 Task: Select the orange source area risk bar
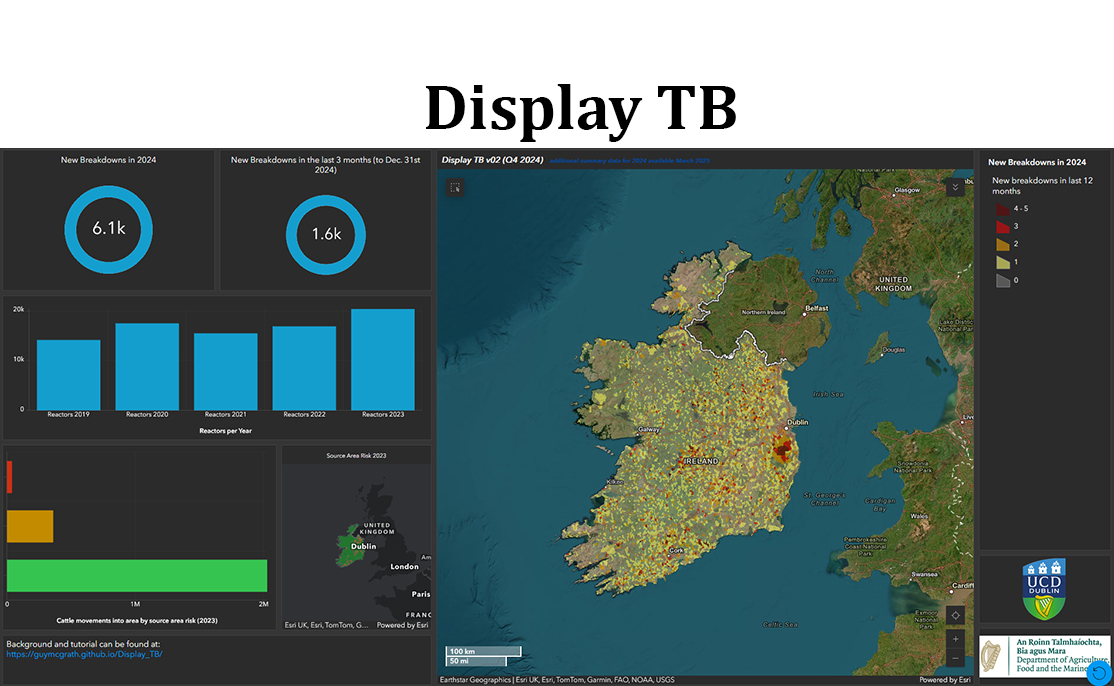(x=30, y=526)
